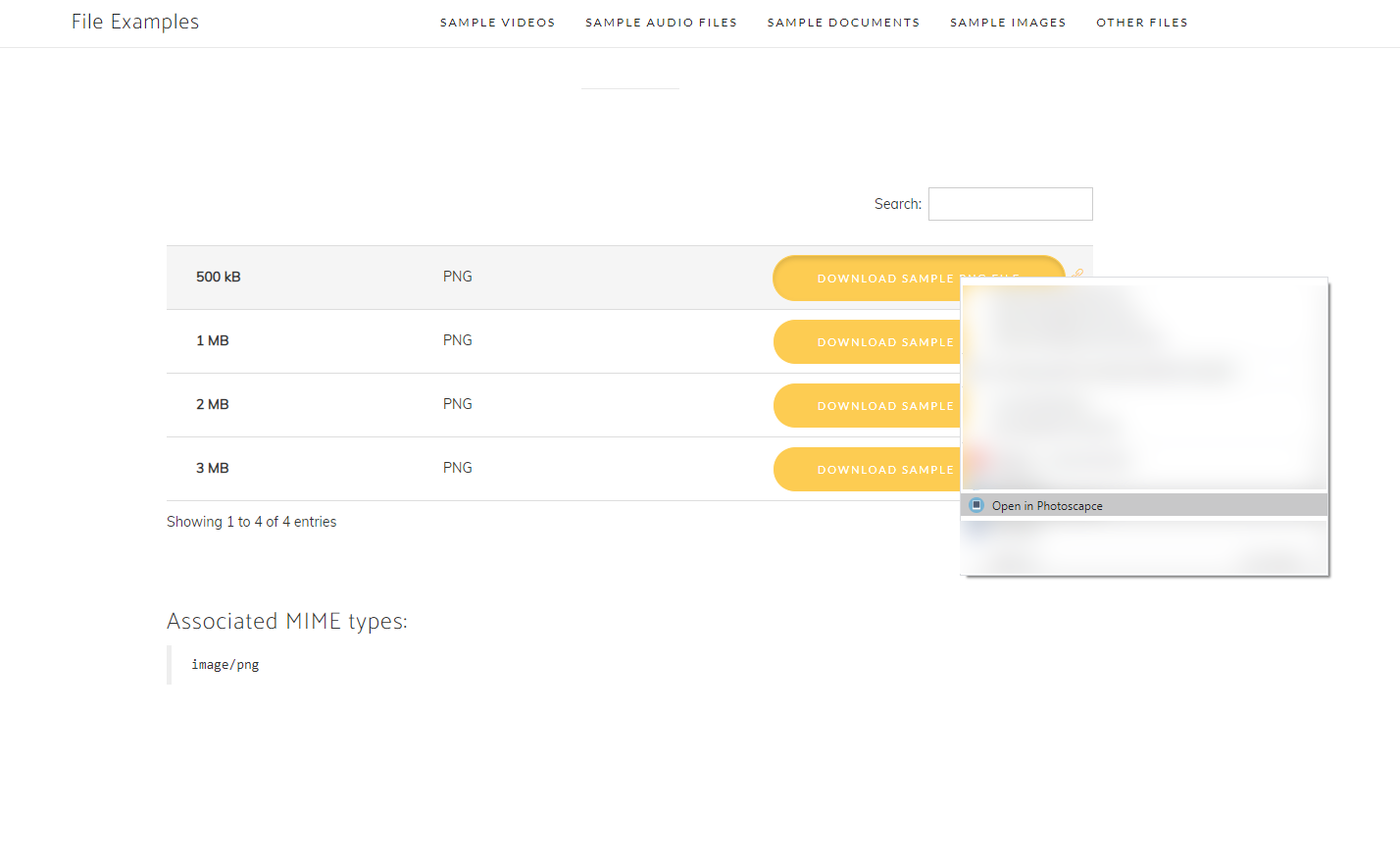Choose the Open in Photoscape menu entry
Screen dimensions: 1400x867
(x=1047, y=506)
